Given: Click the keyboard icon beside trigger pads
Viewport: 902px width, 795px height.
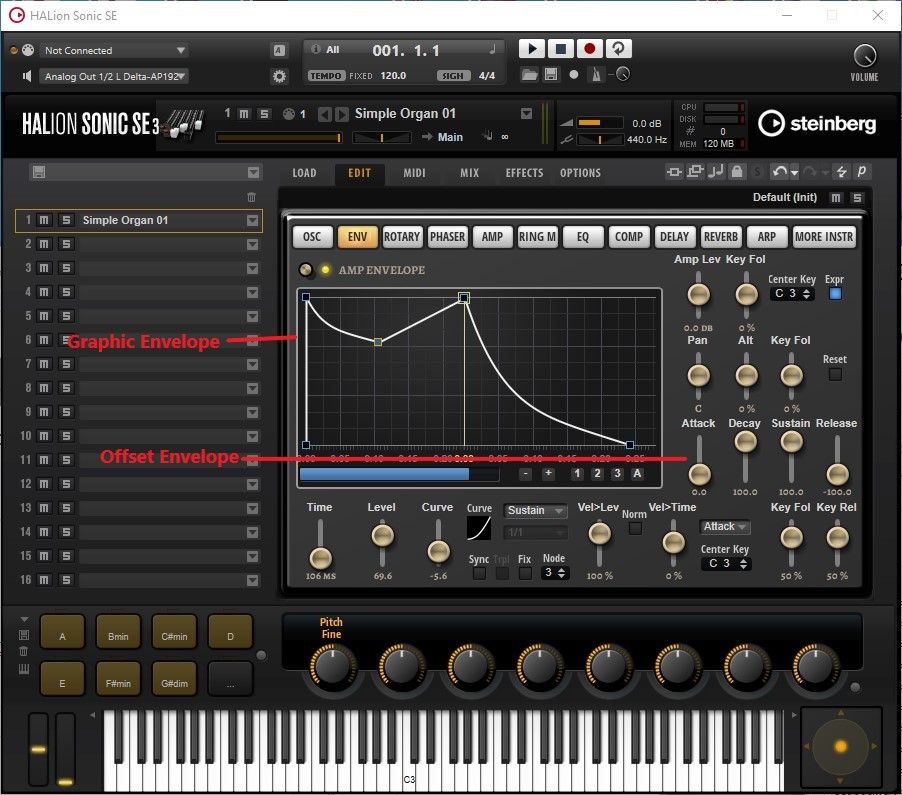Looking at the screenshot, I should (24, 669).
